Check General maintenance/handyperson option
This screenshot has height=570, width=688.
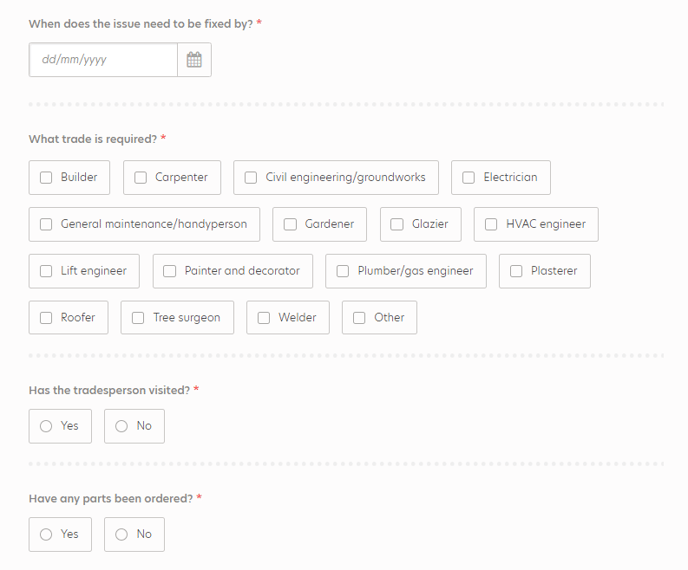coord(46,224)
